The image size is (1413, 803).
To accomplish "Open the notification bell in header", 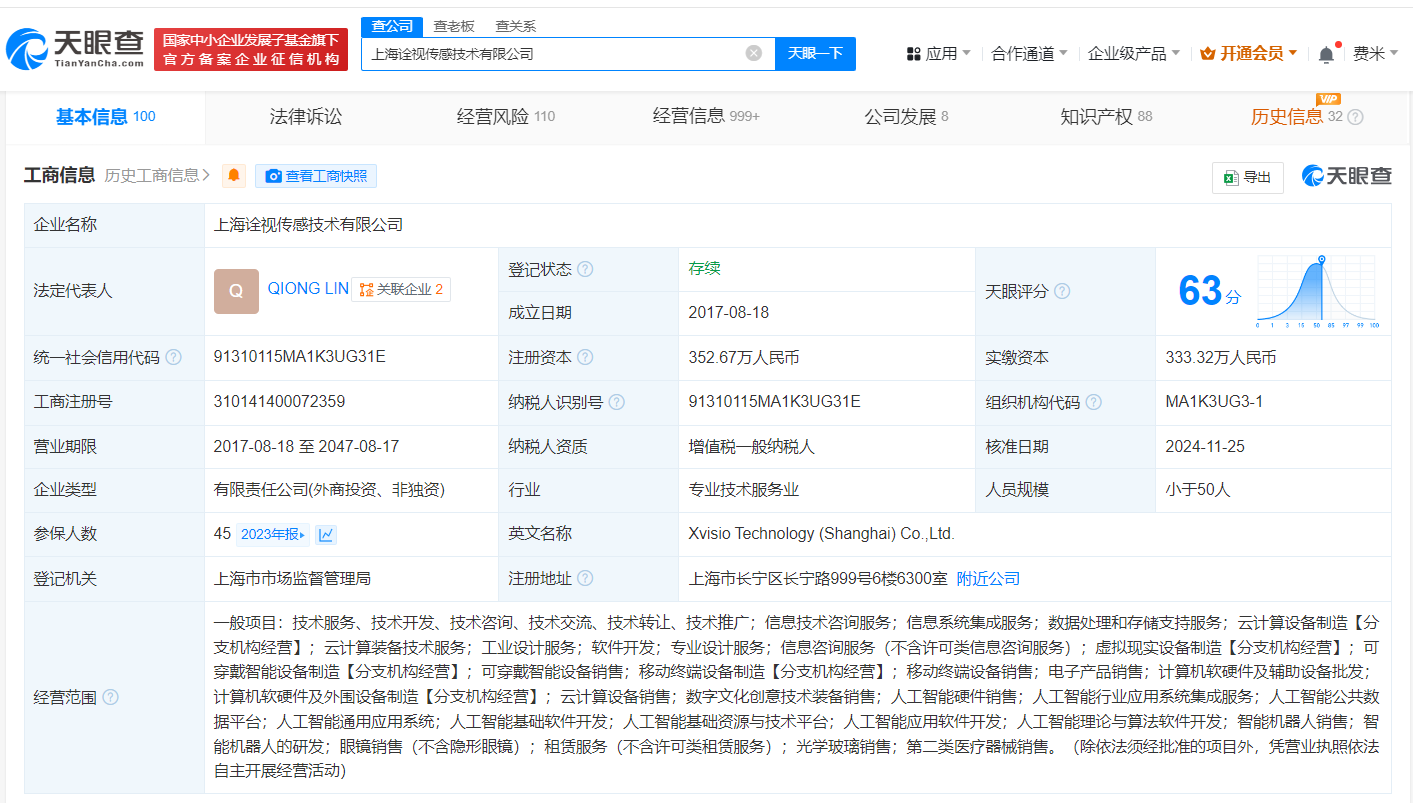I will click(1326, 54).
